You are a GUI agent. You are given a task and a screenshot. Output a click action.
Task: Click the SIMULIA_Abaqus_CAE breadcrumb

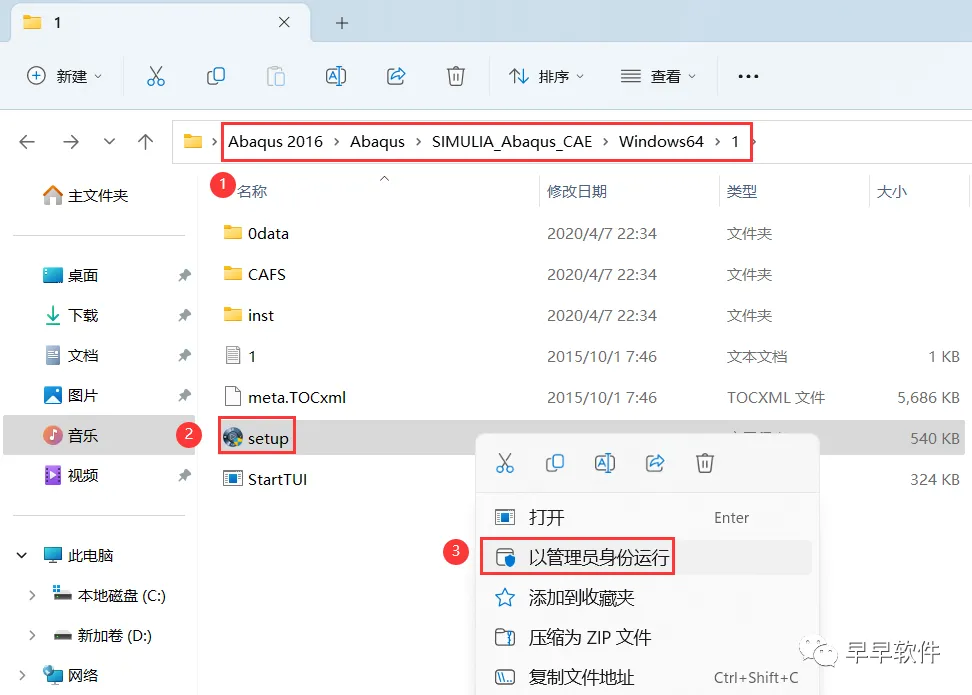point(512,141)
